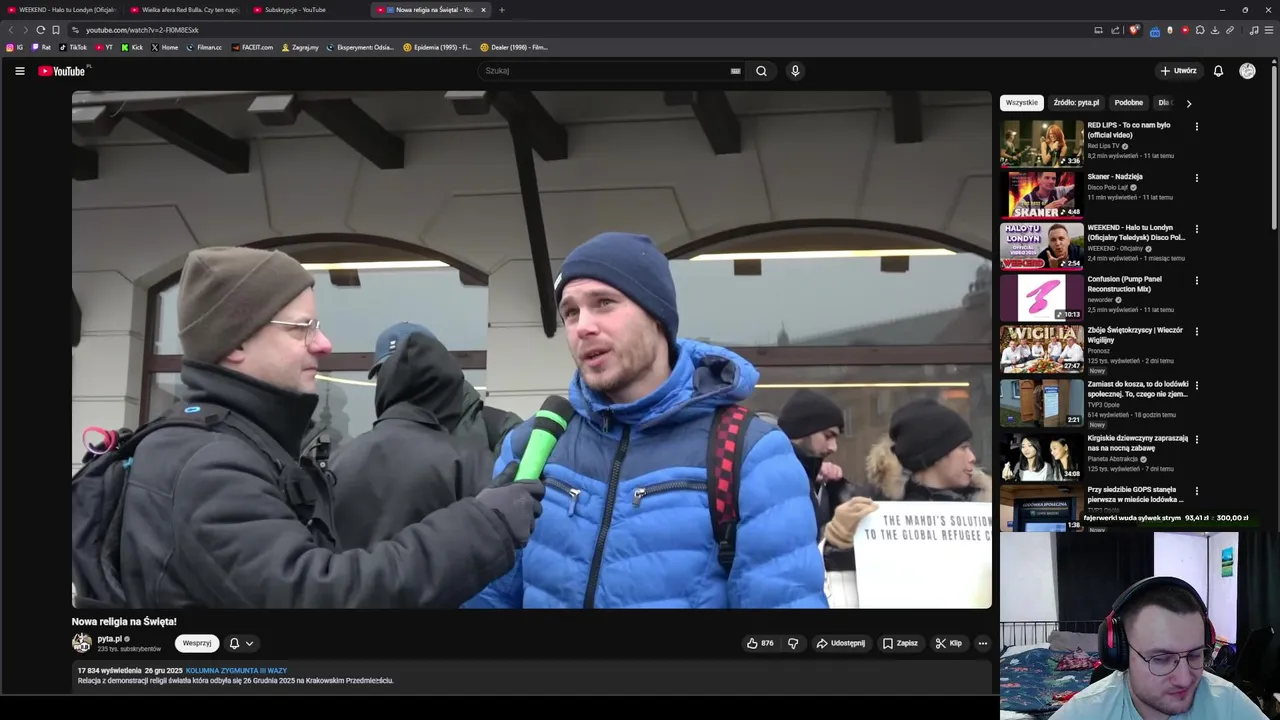The image size is (1280, 720).
Task: Open browser main menu icon
Action: point(1269,30)
